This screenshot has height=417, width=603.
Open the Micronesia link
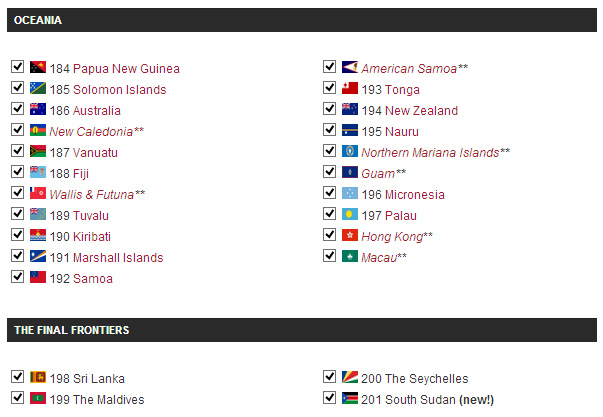tap(415, 195)
